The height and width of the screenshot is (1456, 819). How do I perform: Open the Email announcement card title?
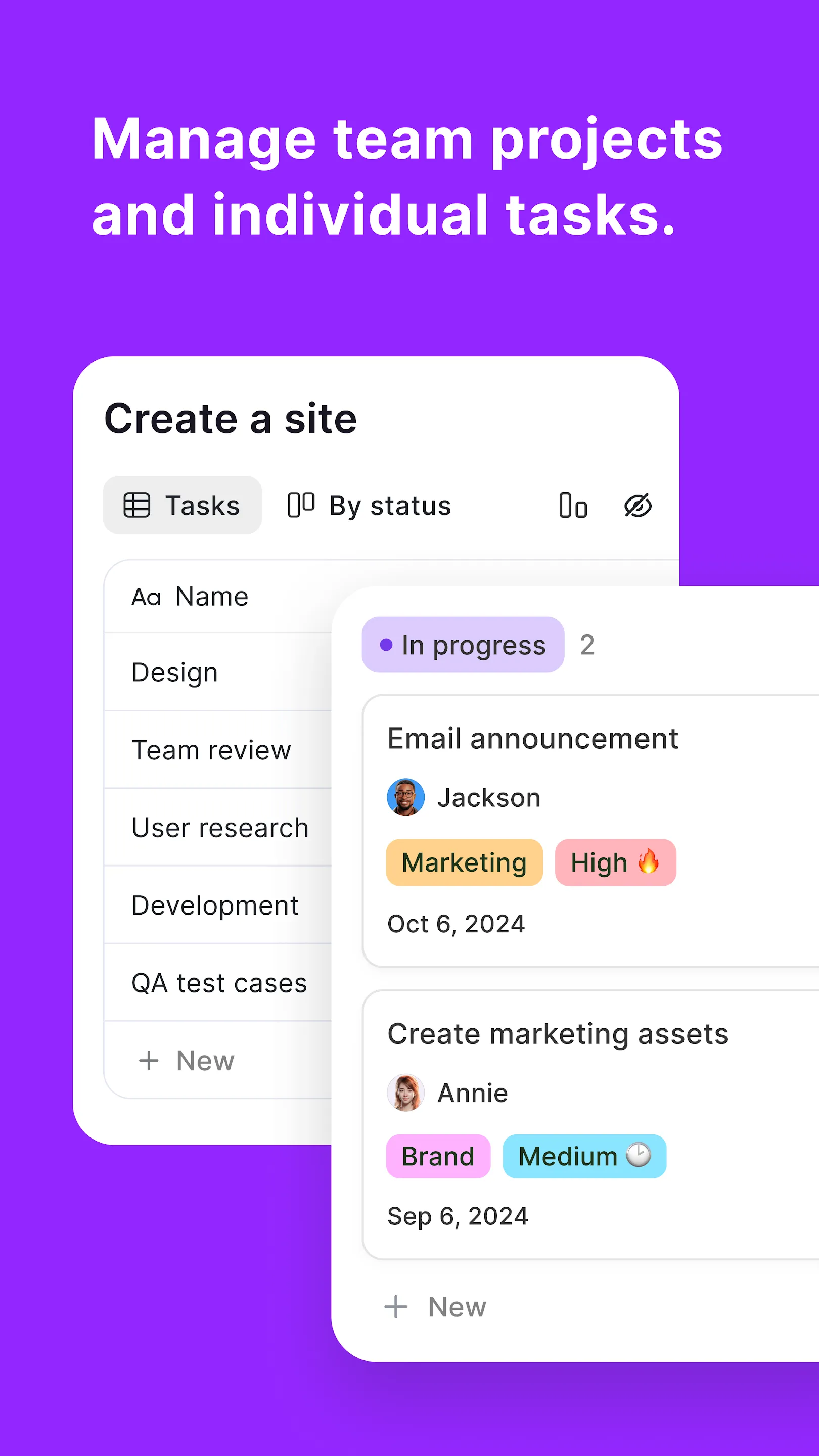[532, 738]
